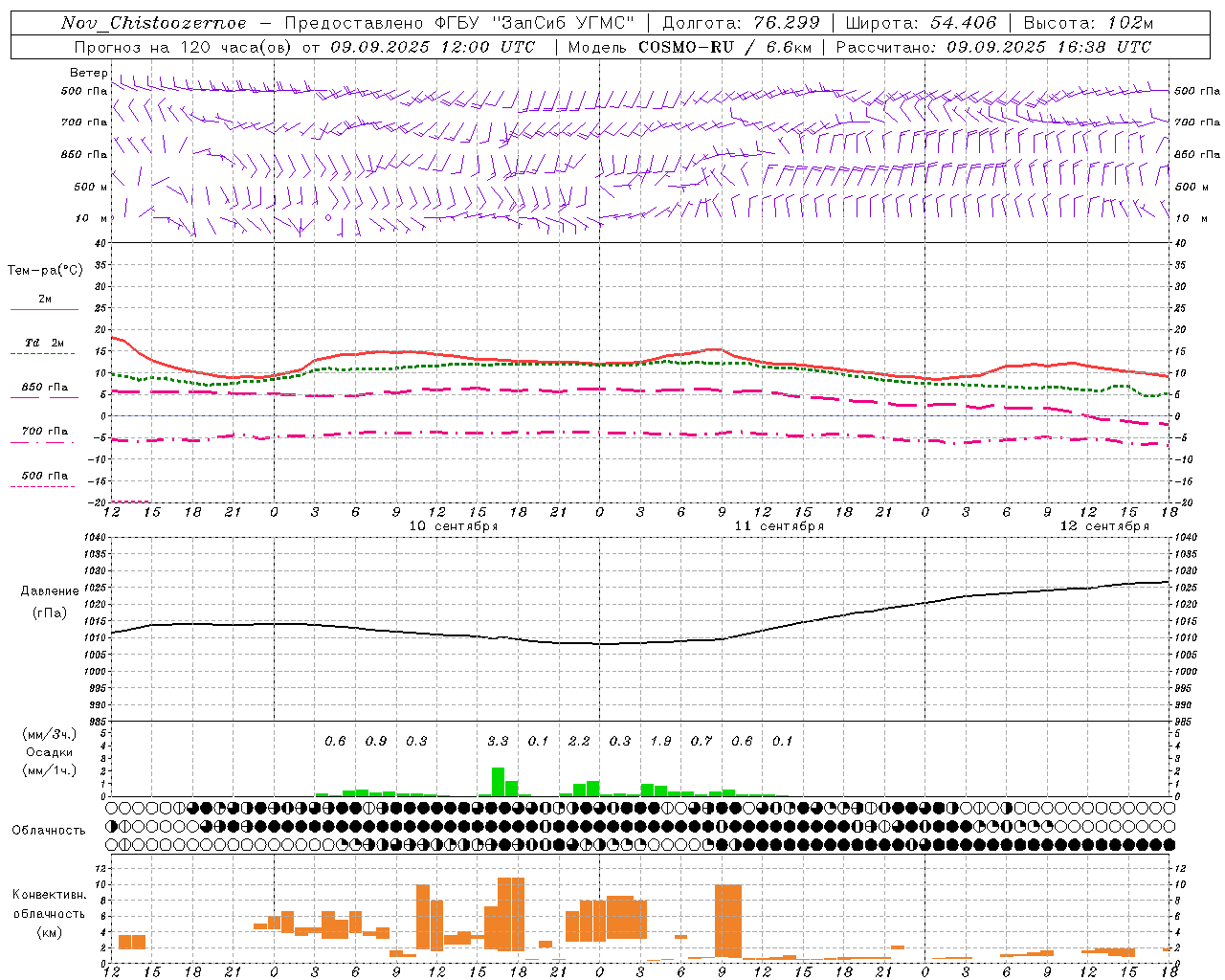This screenshot has height=980, width=1225.
Task: Click the tallest green precipitation bar
Action: point(498,782)
